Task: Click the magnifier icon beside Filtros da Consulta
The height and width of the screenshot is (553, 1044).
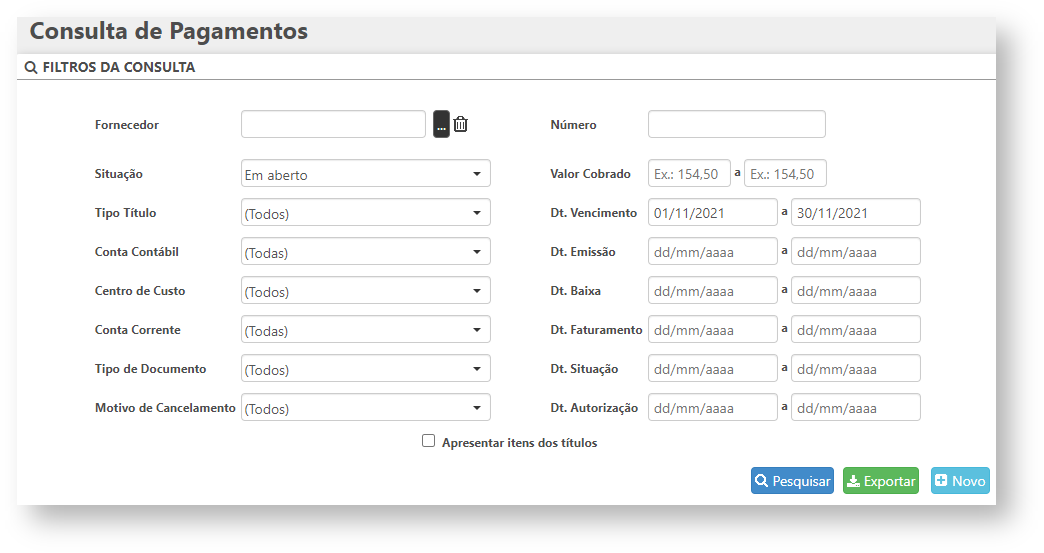Action: (31, 68)
